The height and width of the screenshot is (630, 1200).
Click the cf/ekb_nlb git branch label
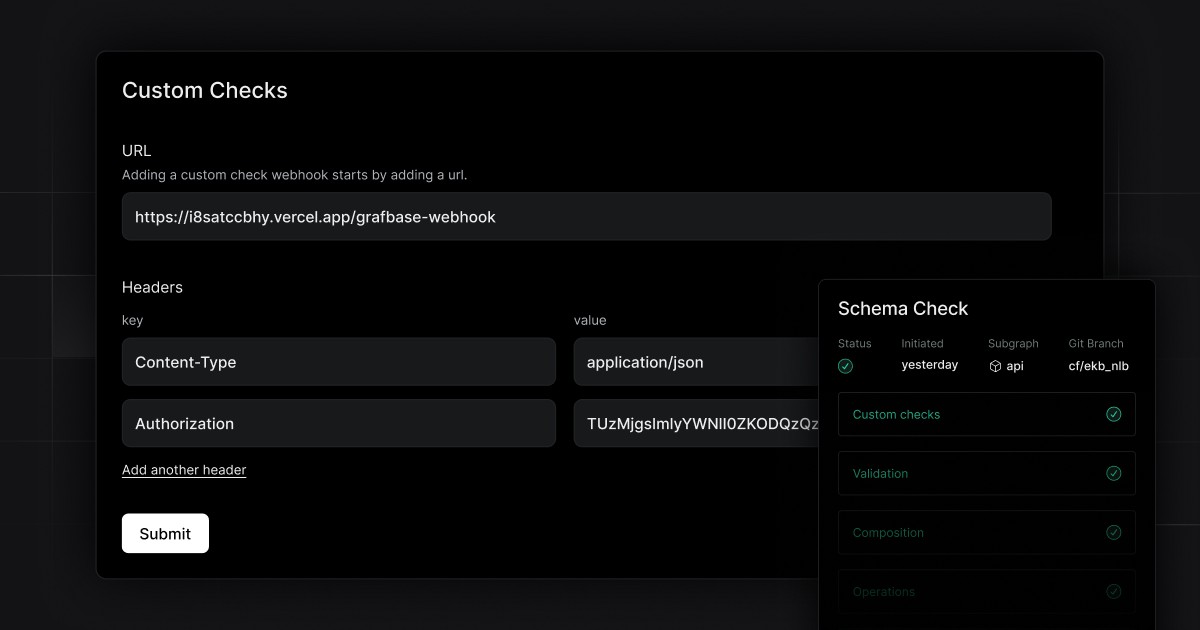point(1098,365)
